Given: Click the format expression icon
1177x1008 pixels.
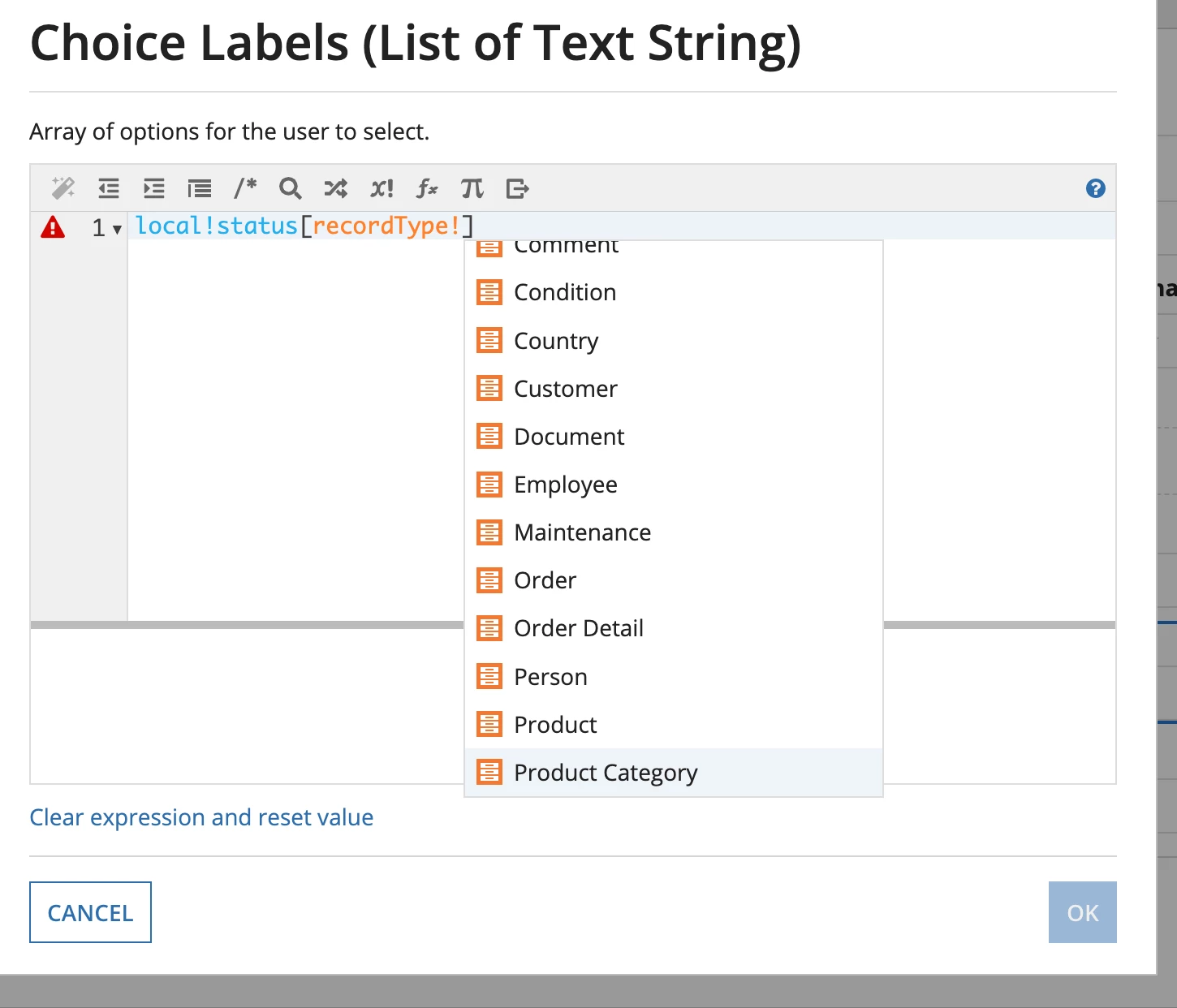Looking at the screenshot, I should tap(200, 188).
